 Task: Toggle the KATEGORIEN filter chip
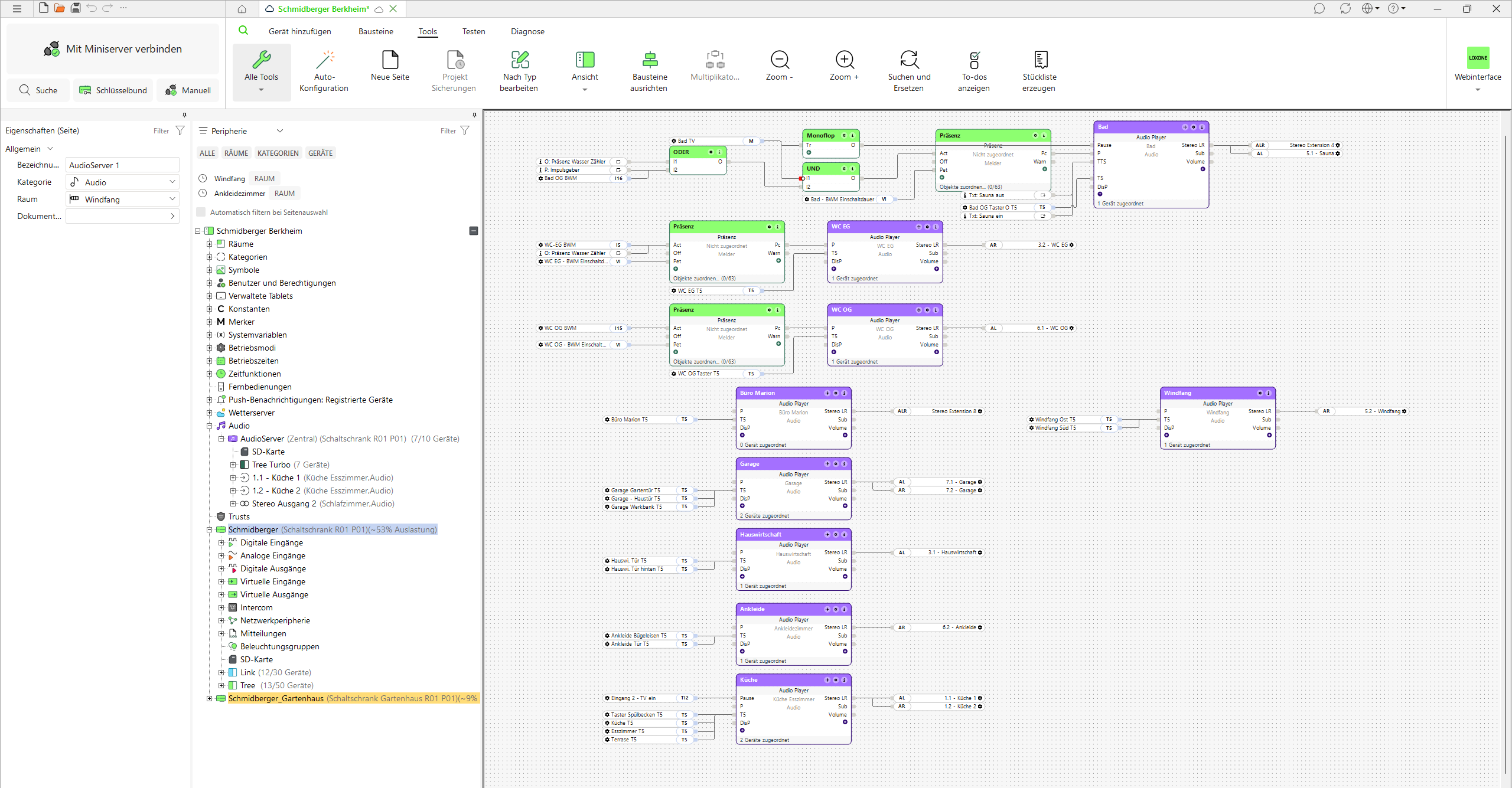(x=278, y=153)
